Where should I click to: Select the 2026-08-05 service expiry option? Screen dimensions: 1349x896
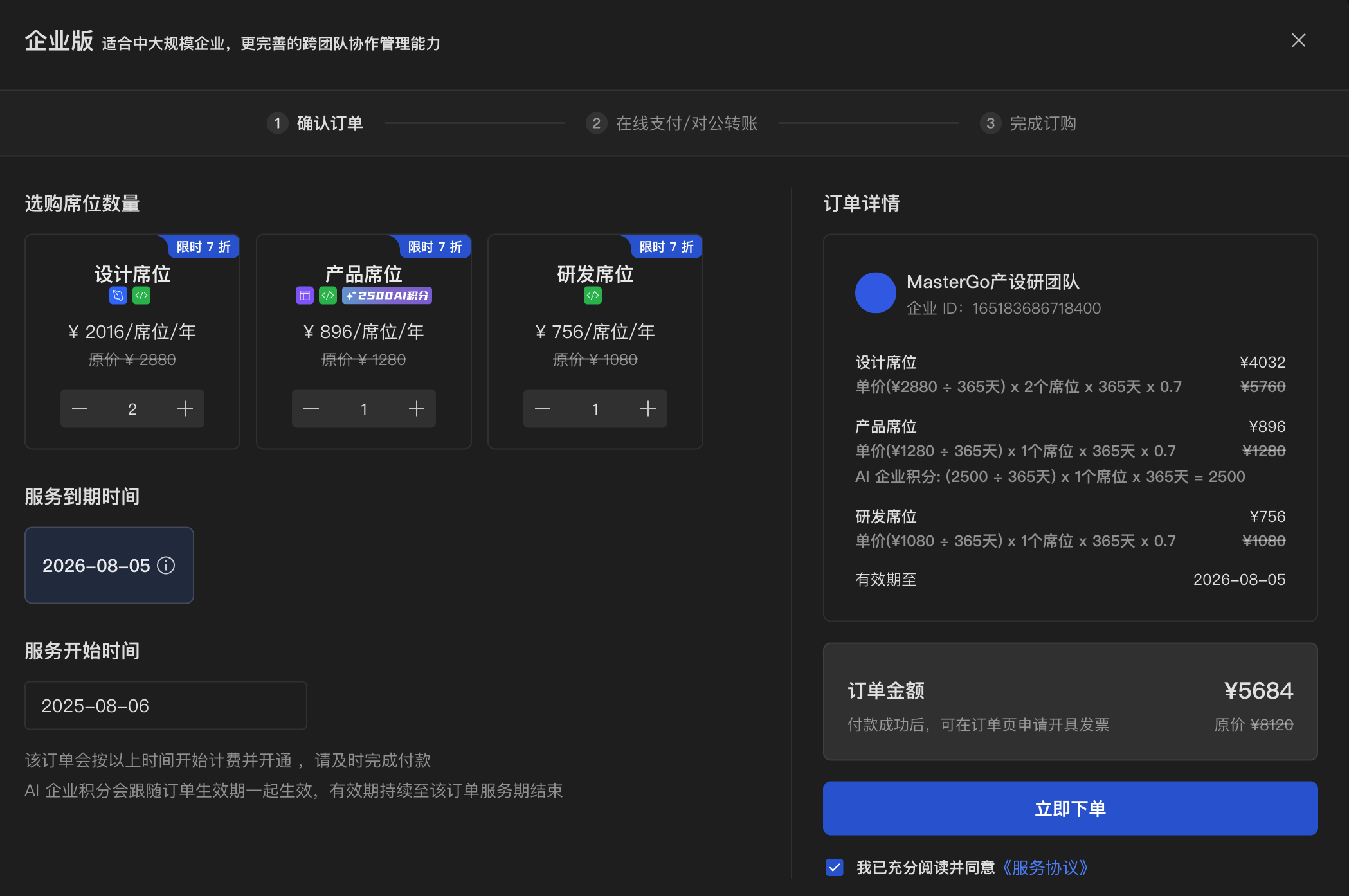[x=109, y=565]
